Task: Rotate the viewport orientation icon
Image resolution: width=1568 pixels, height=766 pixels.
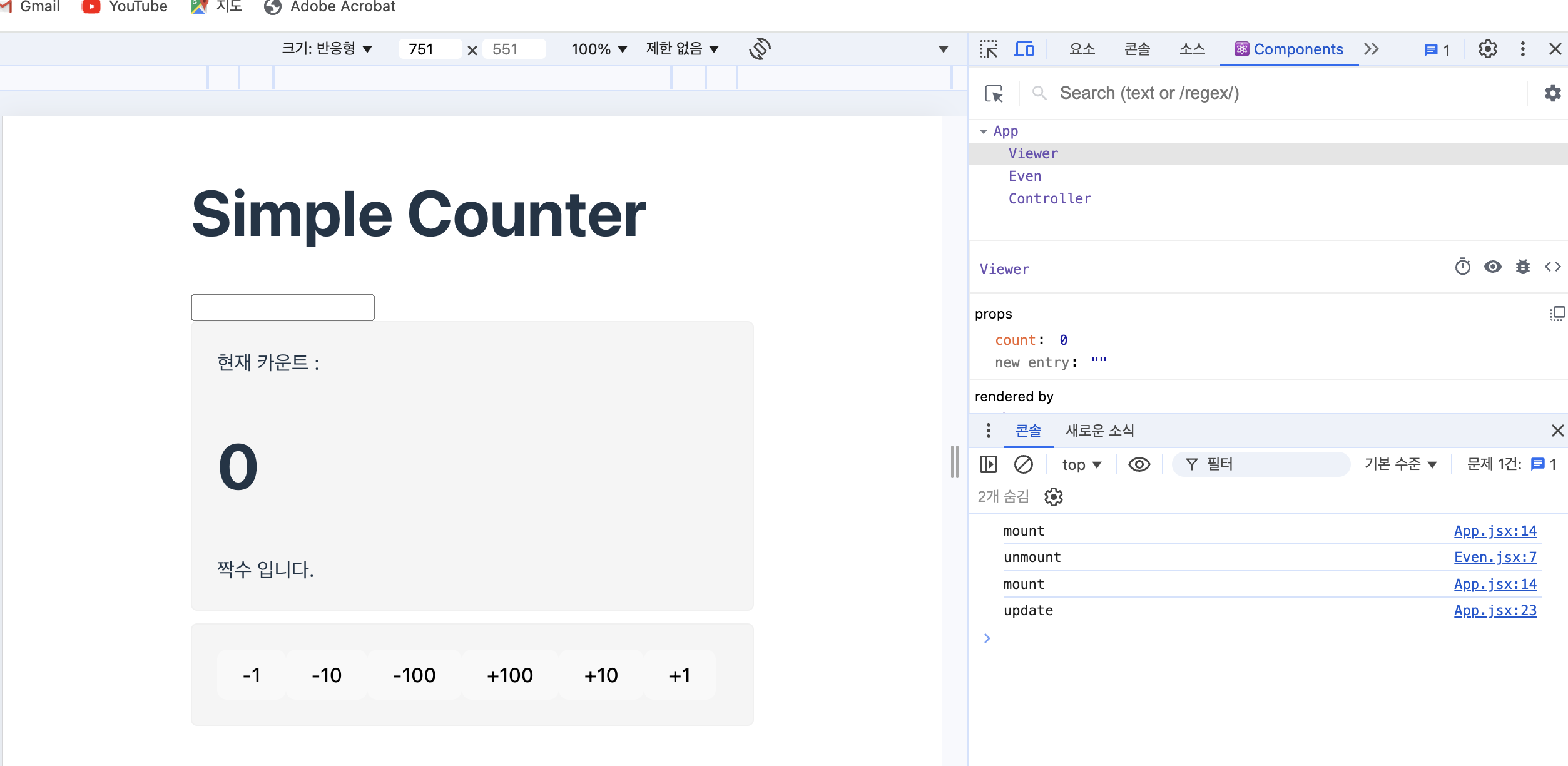Action: pyautogui.click(x=760, y=49)
